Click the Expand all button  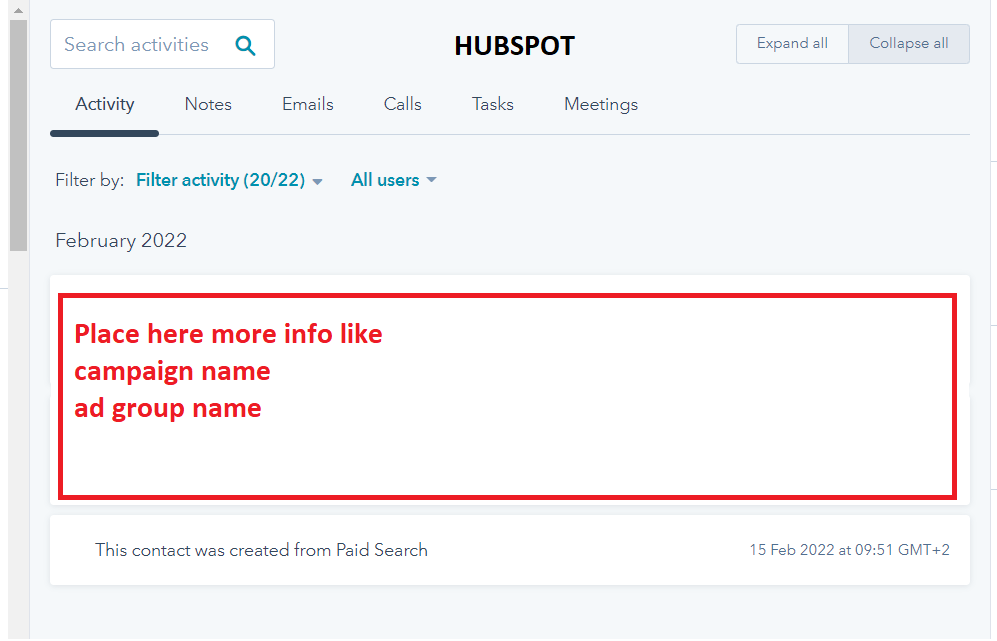pos(792,44)
